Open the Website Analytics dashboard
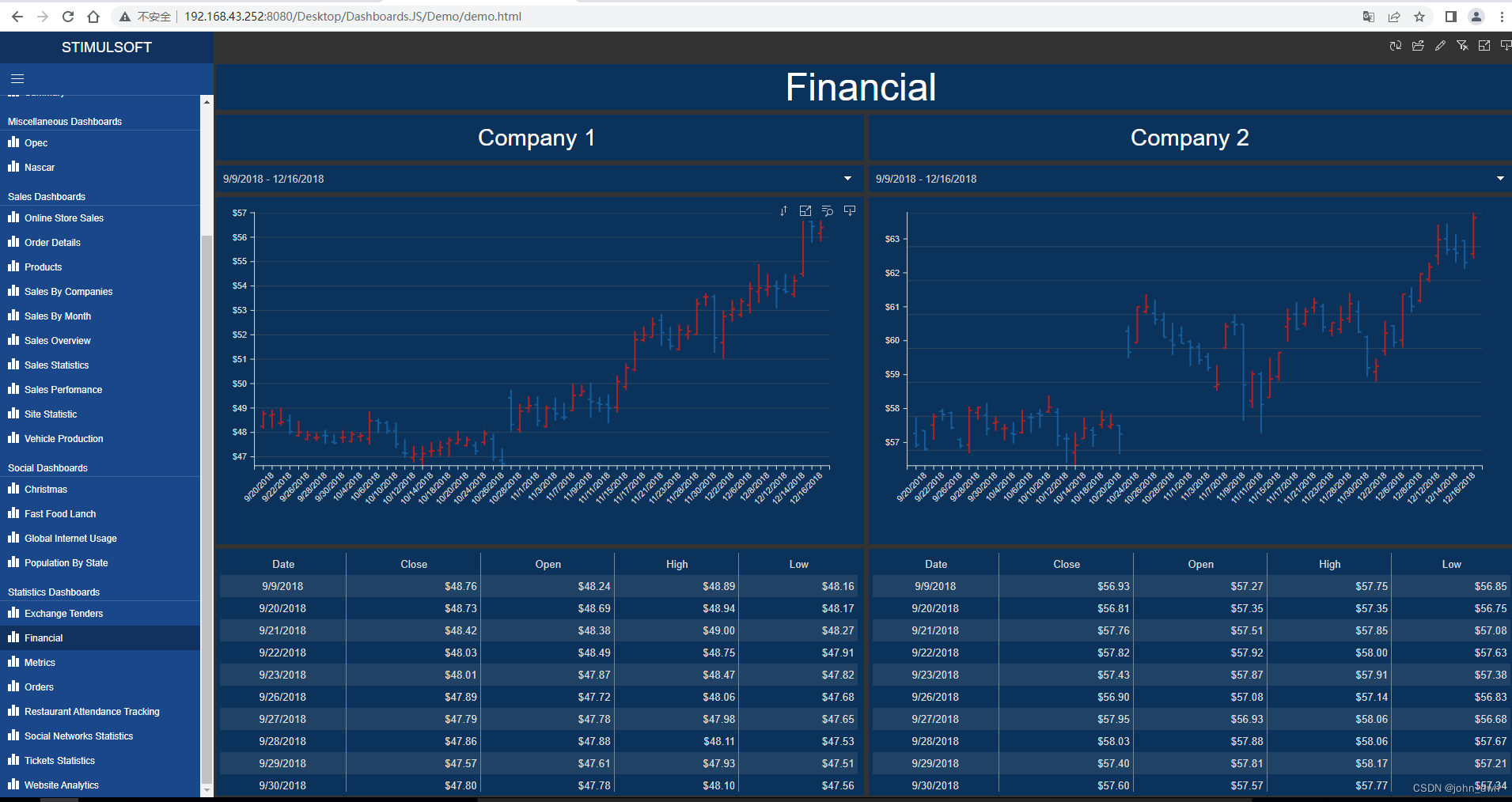The image size is (1512, 802). (61, 785)
